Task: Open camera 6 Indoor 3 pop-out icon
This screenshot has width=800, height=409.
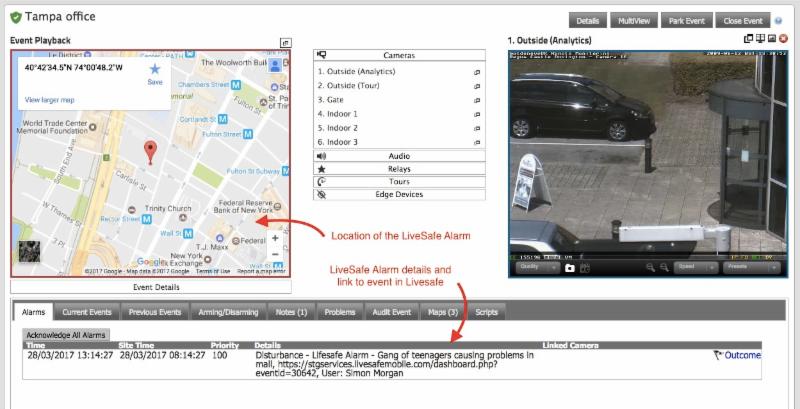Action: pos(477,143)
